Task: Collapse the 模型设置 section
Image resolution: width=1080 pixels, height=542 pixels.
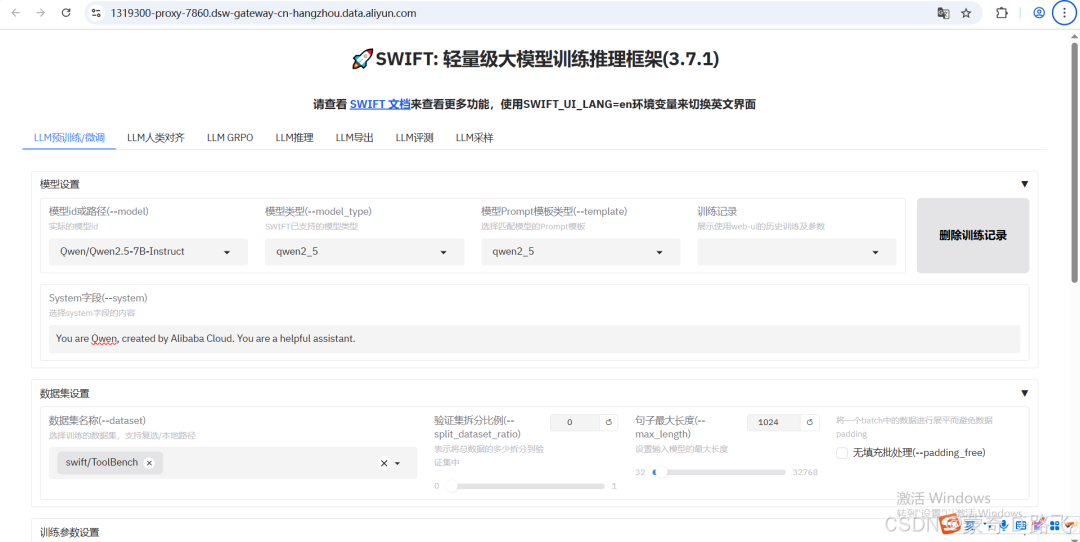Action: (x=1024, y=184)
